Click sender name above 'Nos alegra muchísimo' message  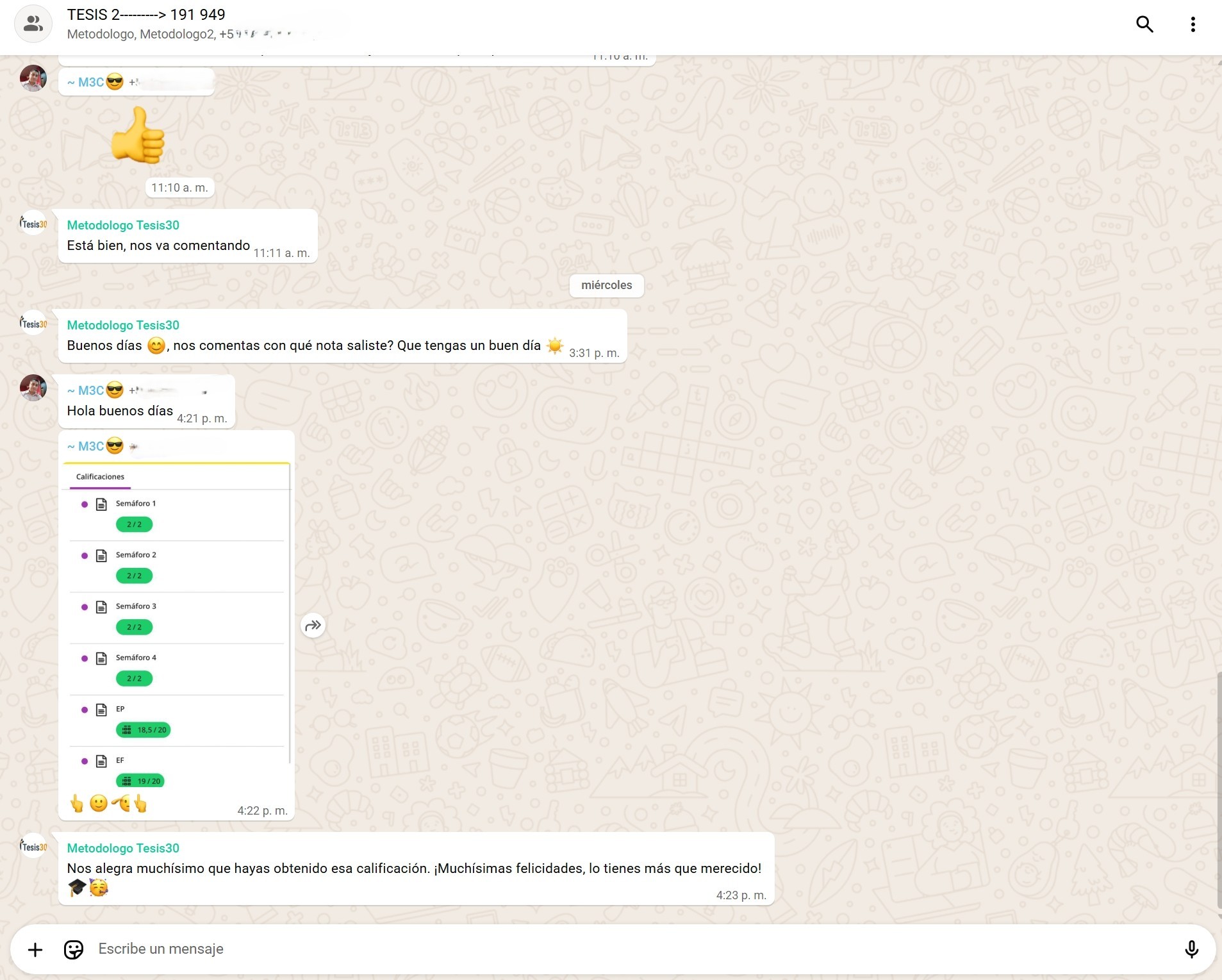pos(123,848)
